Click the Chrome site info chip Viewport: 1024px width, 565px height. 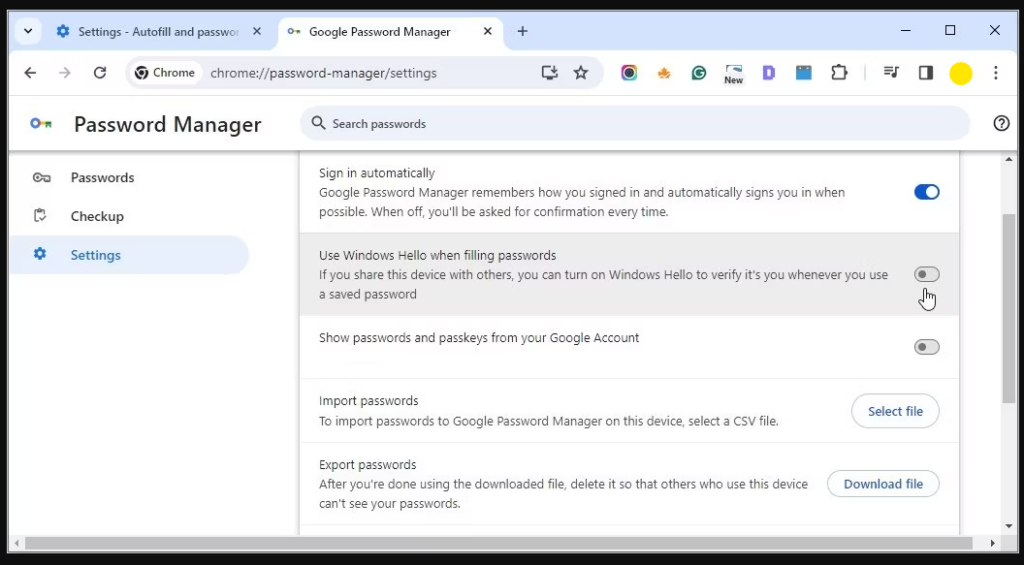[165, 73]
